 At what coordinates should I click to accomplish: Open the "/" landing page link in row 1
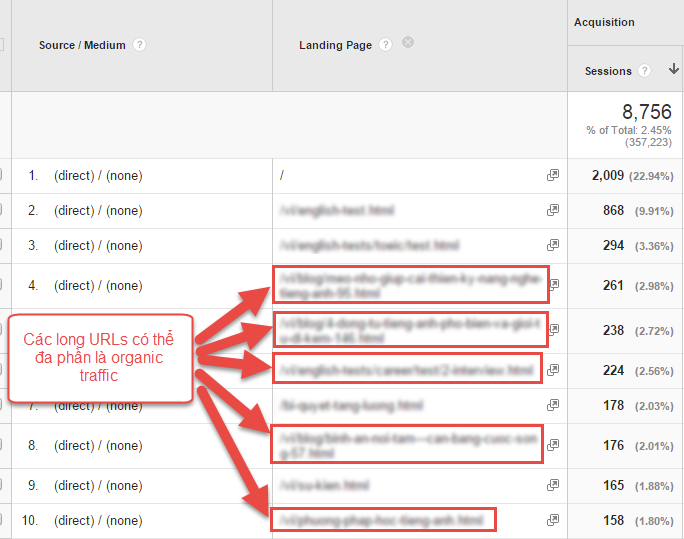[x=282, y=175]
